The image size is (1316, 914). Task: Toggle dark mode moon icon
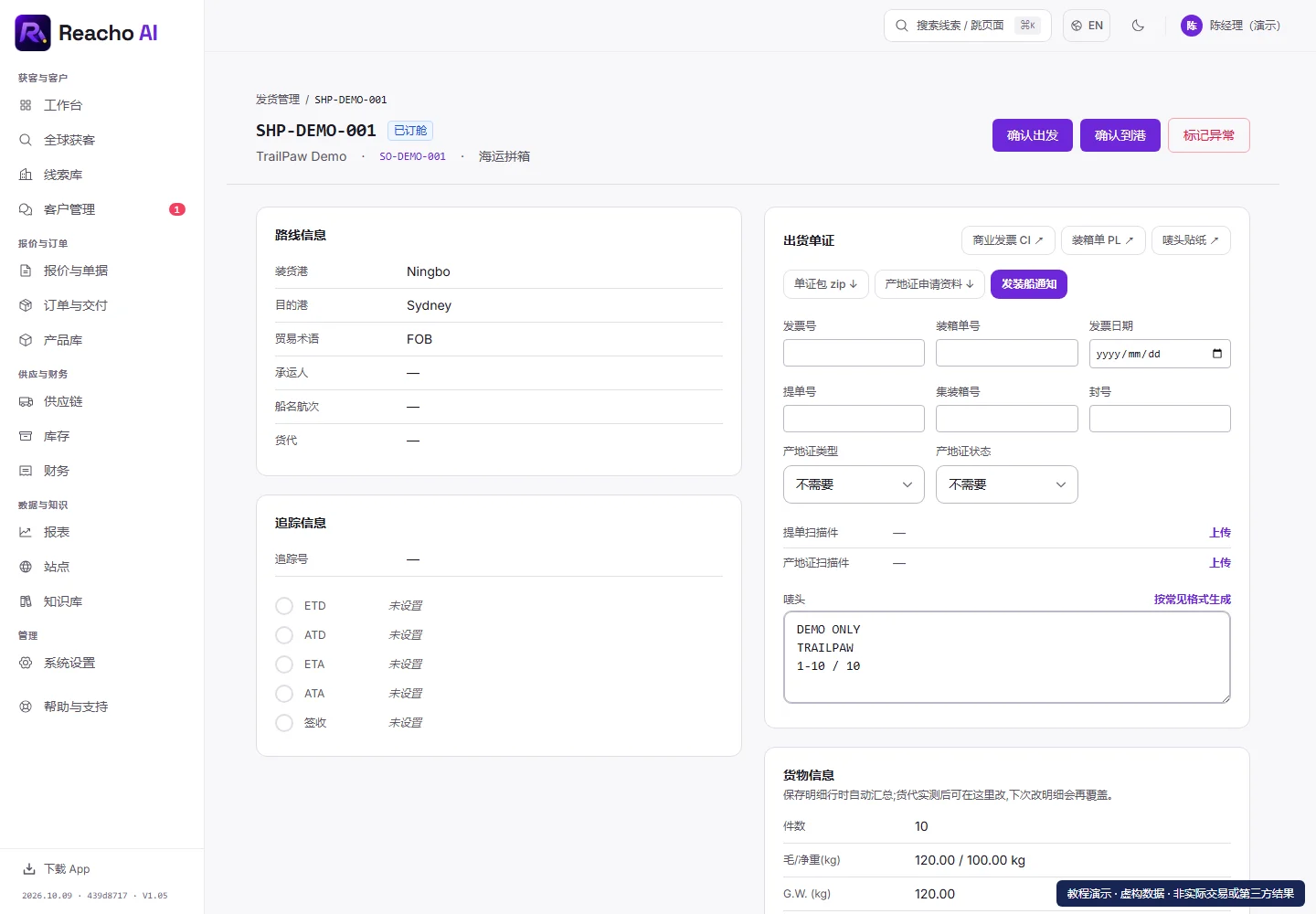pyautogui.click(x=1138, y=26)
